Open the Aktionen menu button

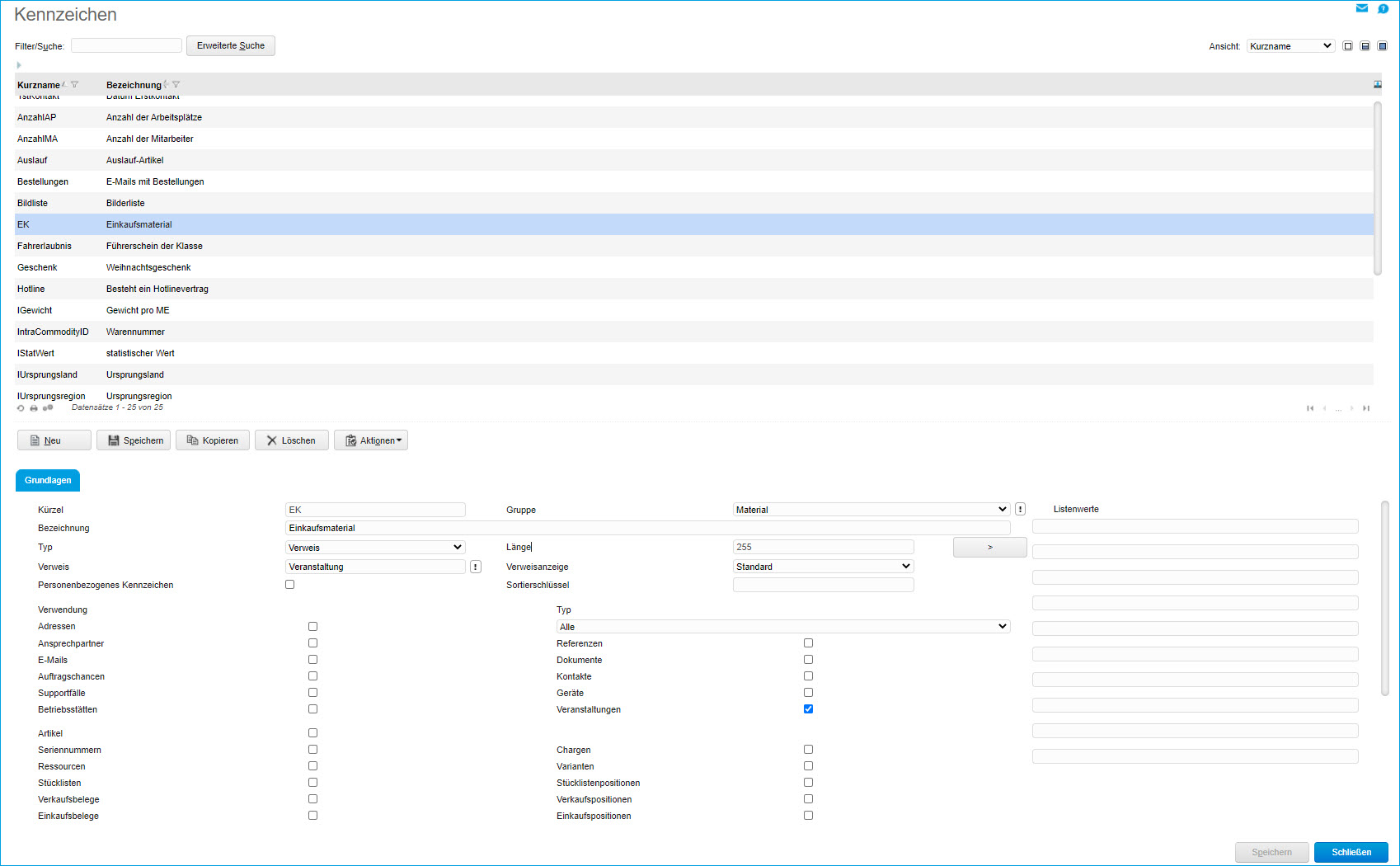point(371,440)
